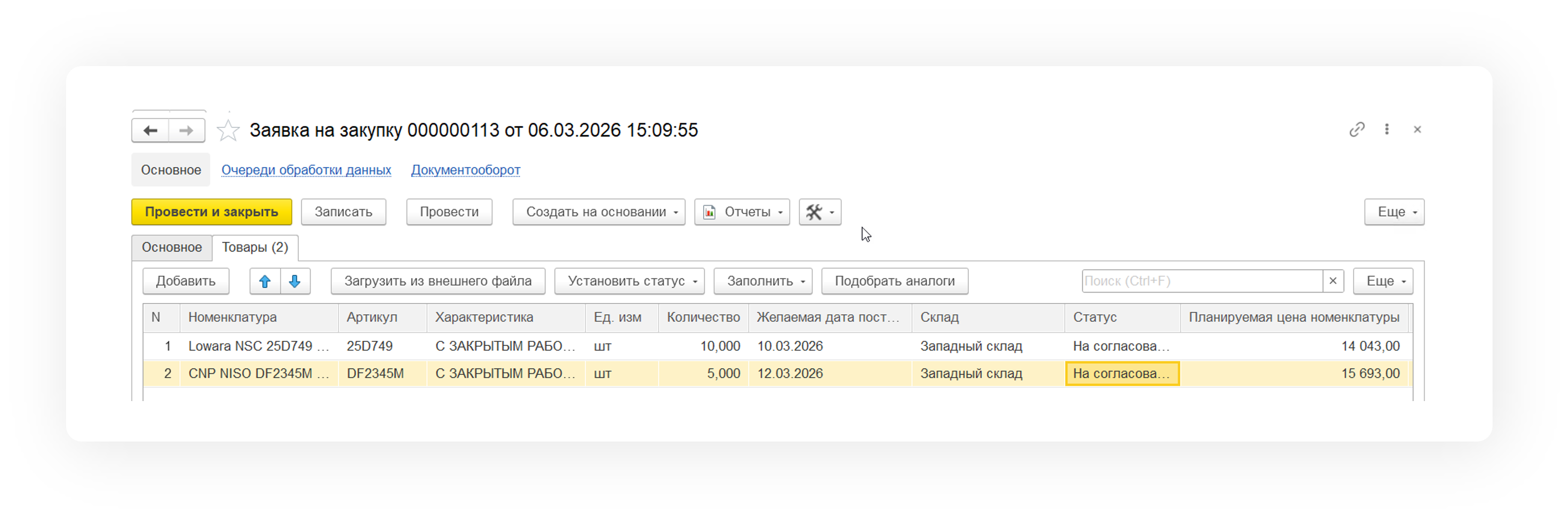Click the Подобрать аналоги button
This screenshot has height=517, width=1568.
894,281
